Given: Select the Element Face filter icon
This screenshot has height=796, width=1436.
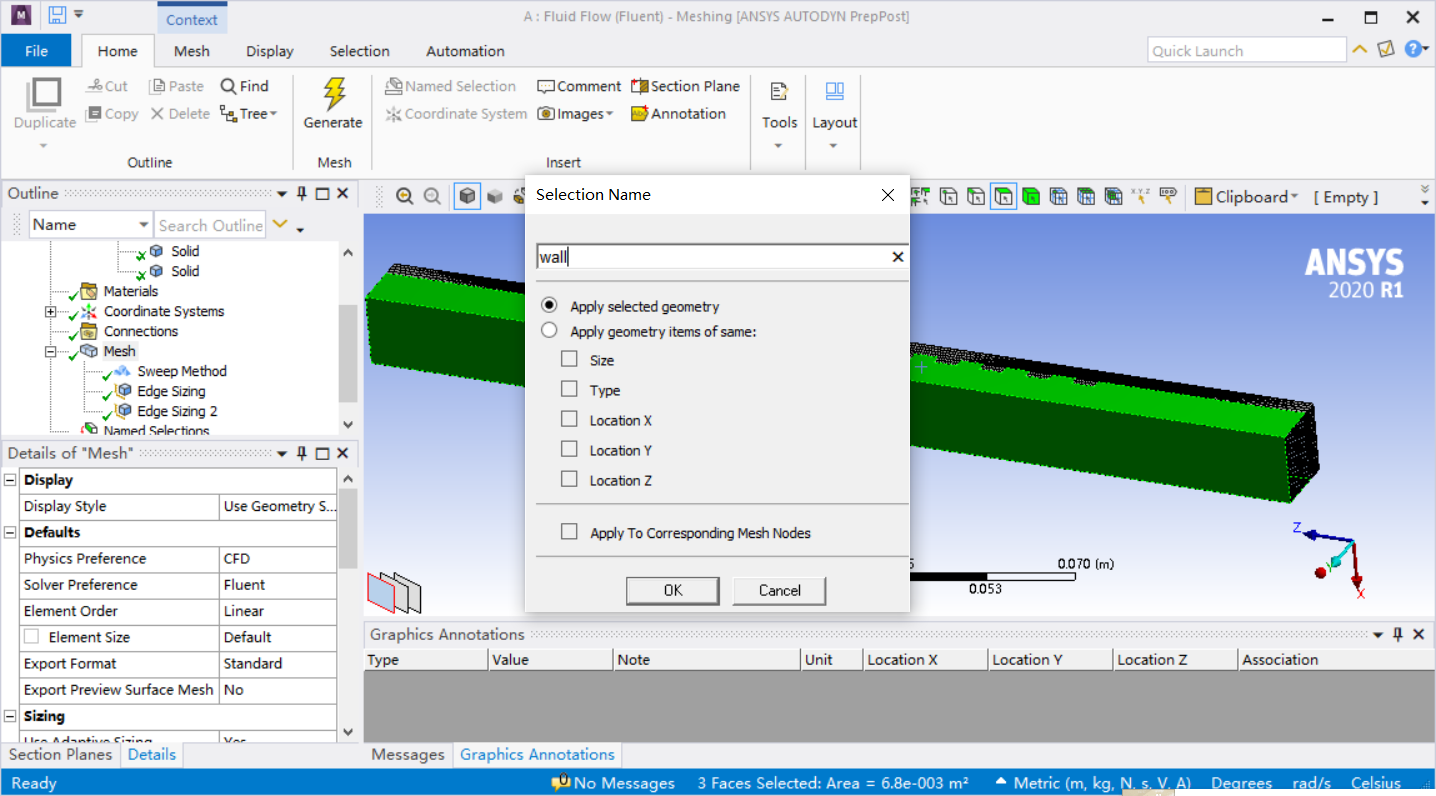Looking at the screenshot, I should click(x=1086, y=197).
